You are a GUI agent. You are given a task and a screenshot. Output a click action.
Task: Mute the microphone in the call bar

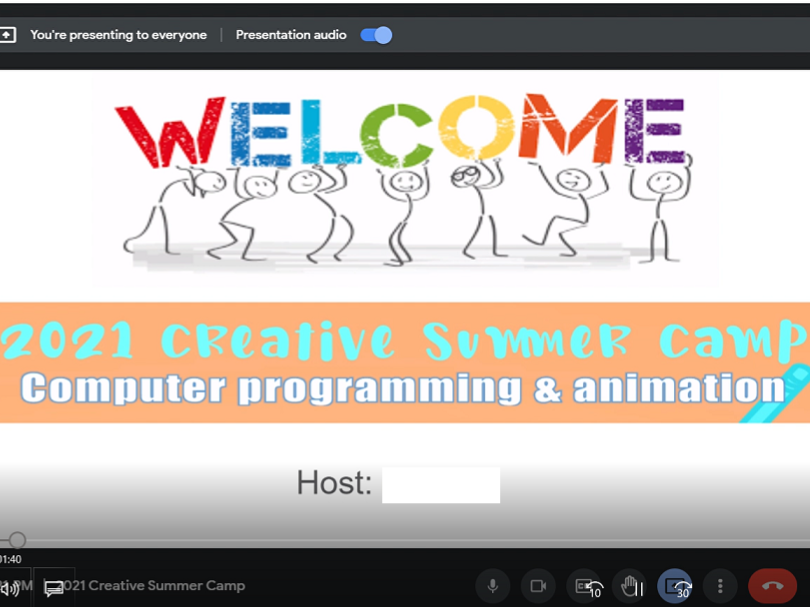point(492,586)
